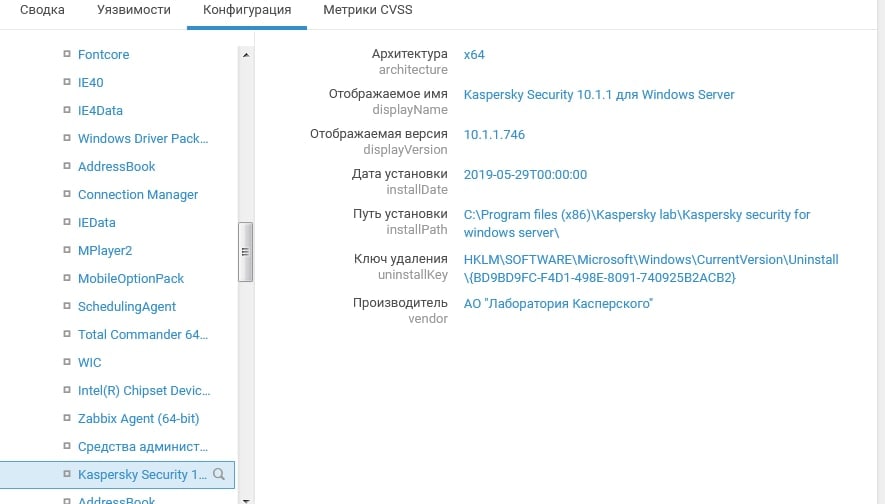Select the Средства администрирования entry
The width and height of the screenshot is (885, 504).
pos(143,446)
